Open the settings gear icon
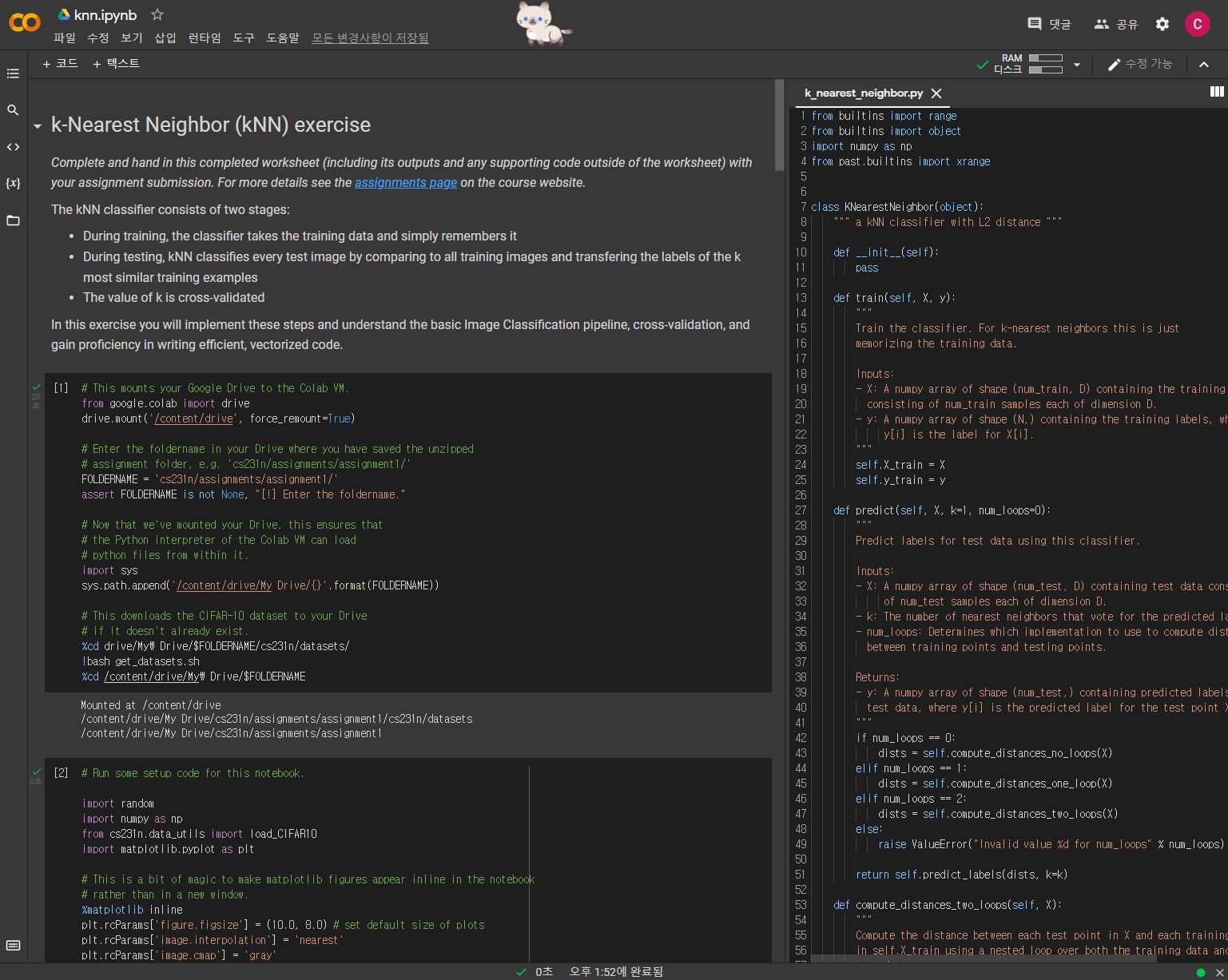 pyautogui.click(x=1162, y=24)
